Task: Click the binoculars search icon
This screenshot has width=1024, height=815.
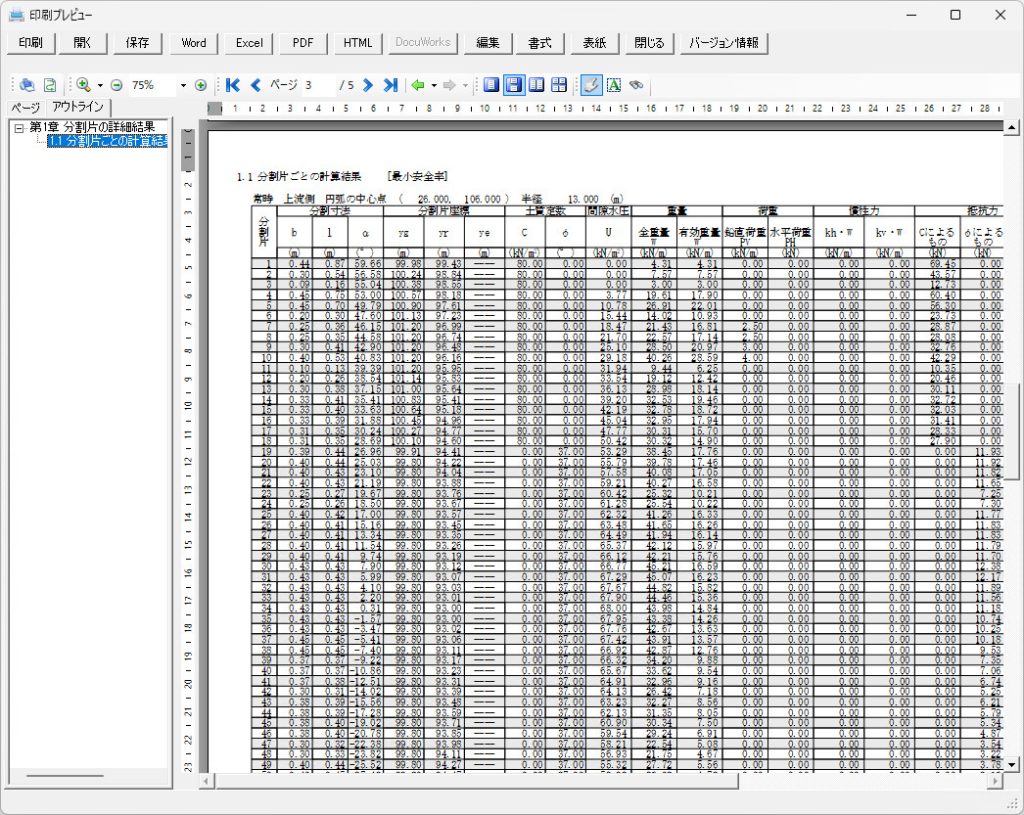Action: click(635, 85)
